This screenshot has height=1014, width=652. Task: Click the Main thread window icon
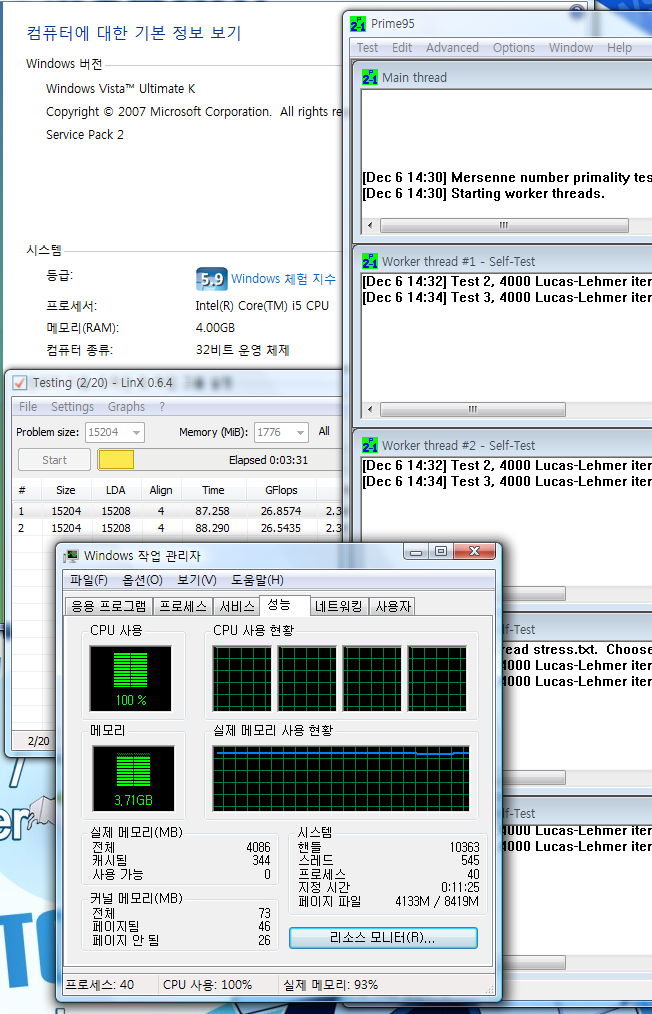click(x=370, y=77)
